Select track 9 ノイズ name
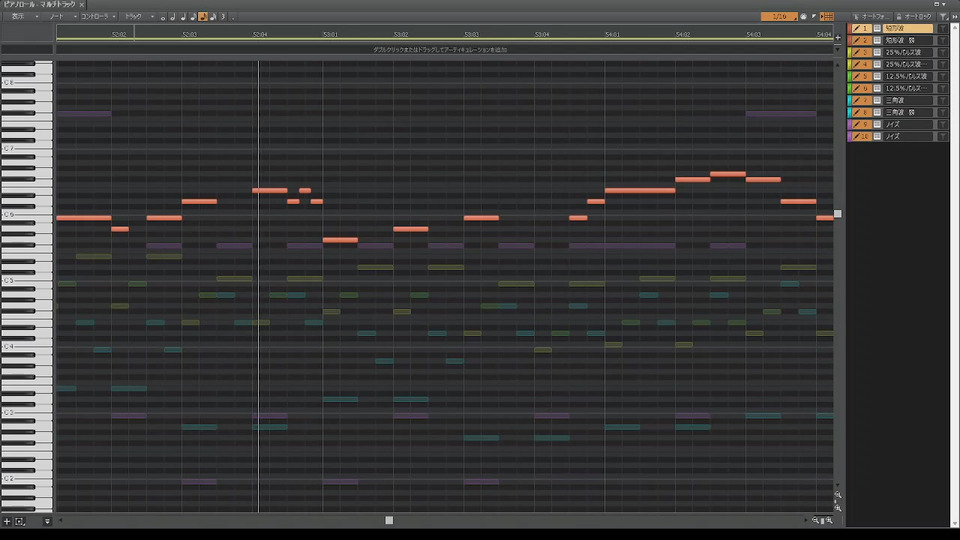The image size is (960, 540). click(x=907, y=124)
